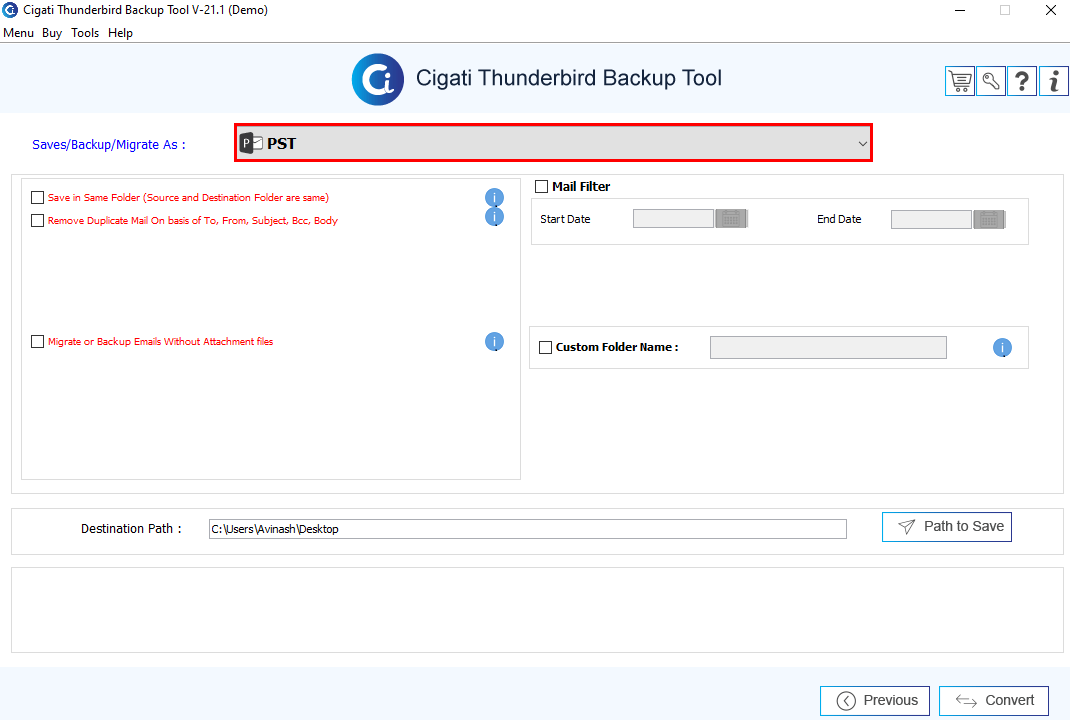1070x720 pixels.
Task: Tick Migrate or Backup Emails Without Attachment
Action: (38, 341)
